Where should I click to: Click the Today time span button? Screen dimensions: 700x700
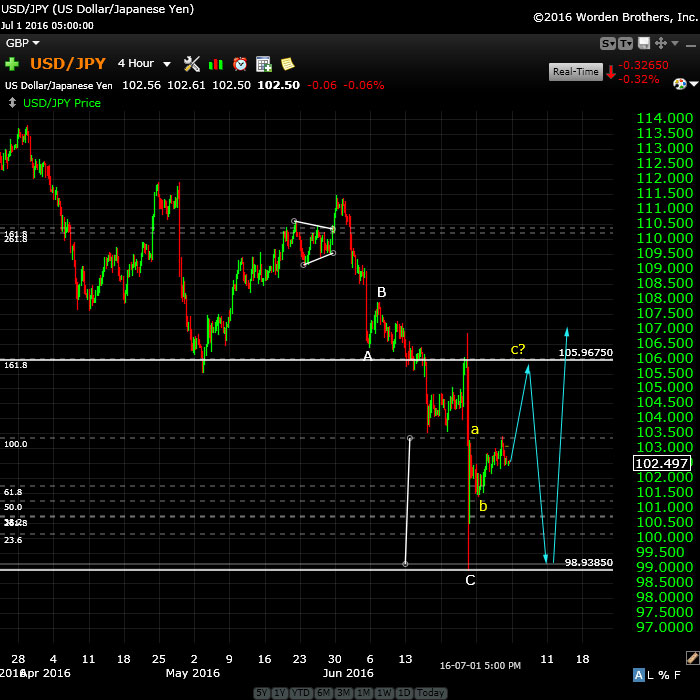pyautogui.click(x=430, y=692)
